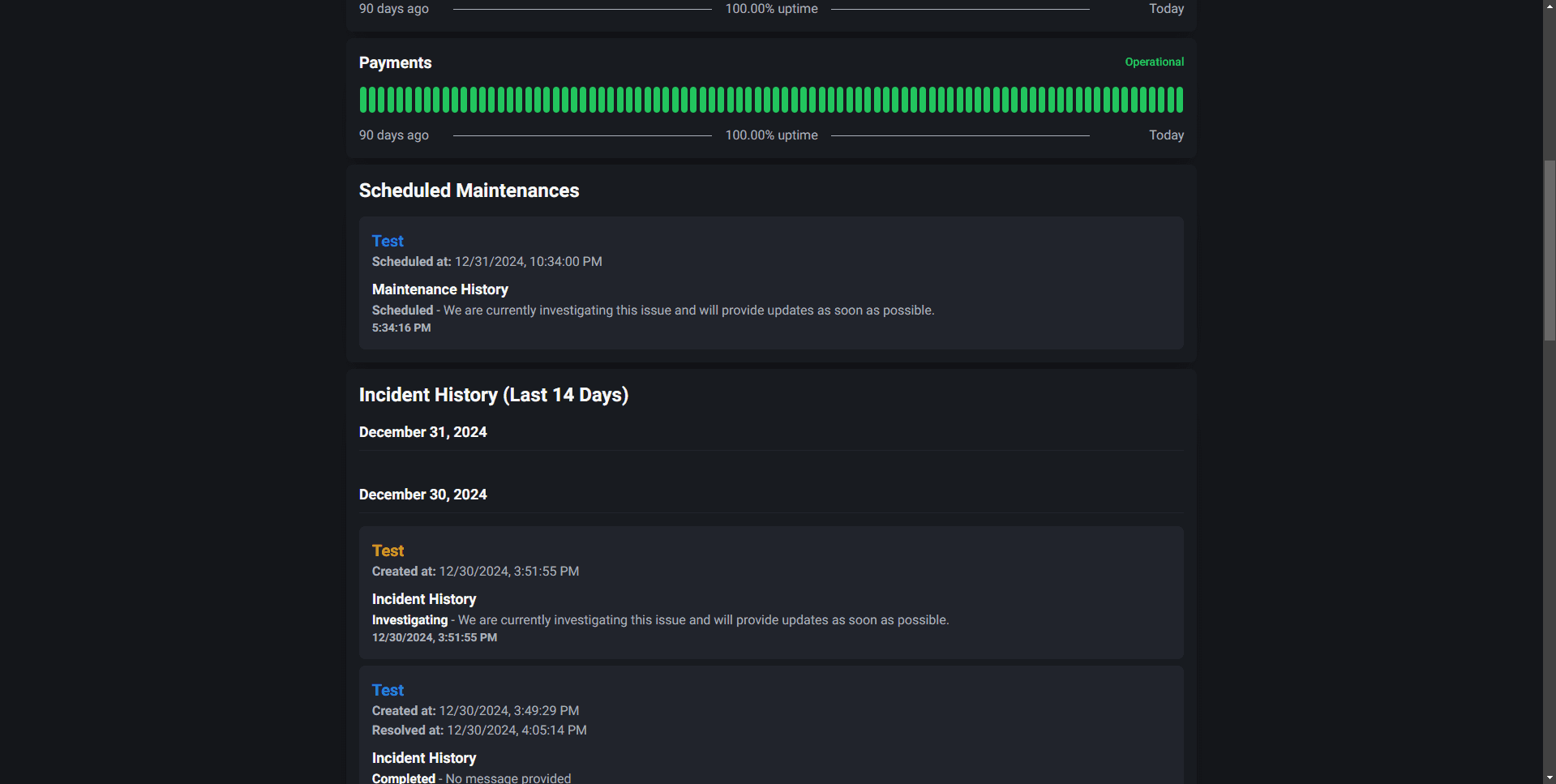Click the leftmost Payments uptime bar
This screenshot has height=784, width=1556.
click(x=363, y=100)
